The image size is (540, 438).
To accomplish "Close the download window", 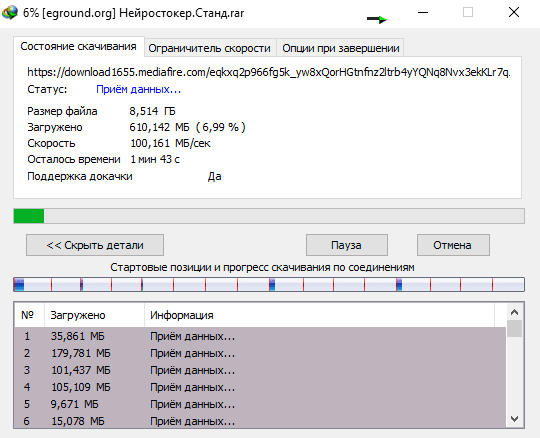I will point(514,13).
